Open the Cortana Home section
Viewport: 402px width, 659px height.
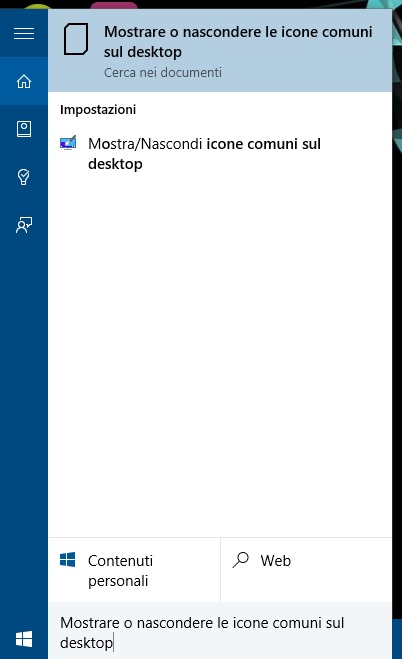24,81
